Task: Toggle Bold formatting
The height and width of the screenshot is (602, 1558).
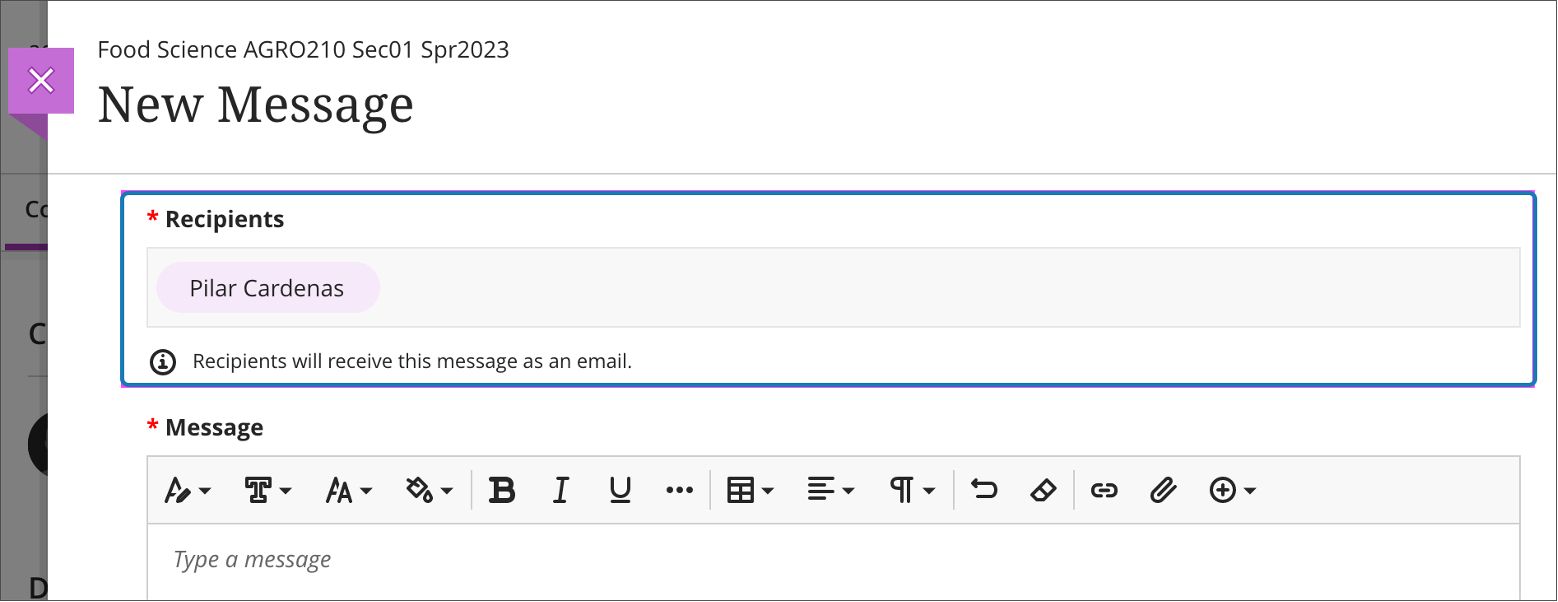Action: click(501, 490)
